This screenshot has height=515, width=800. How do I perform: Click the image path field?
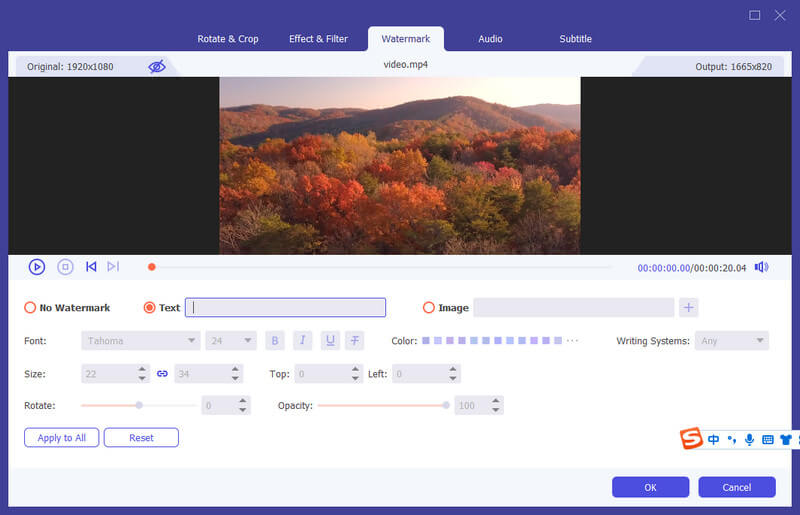[573, 307]
